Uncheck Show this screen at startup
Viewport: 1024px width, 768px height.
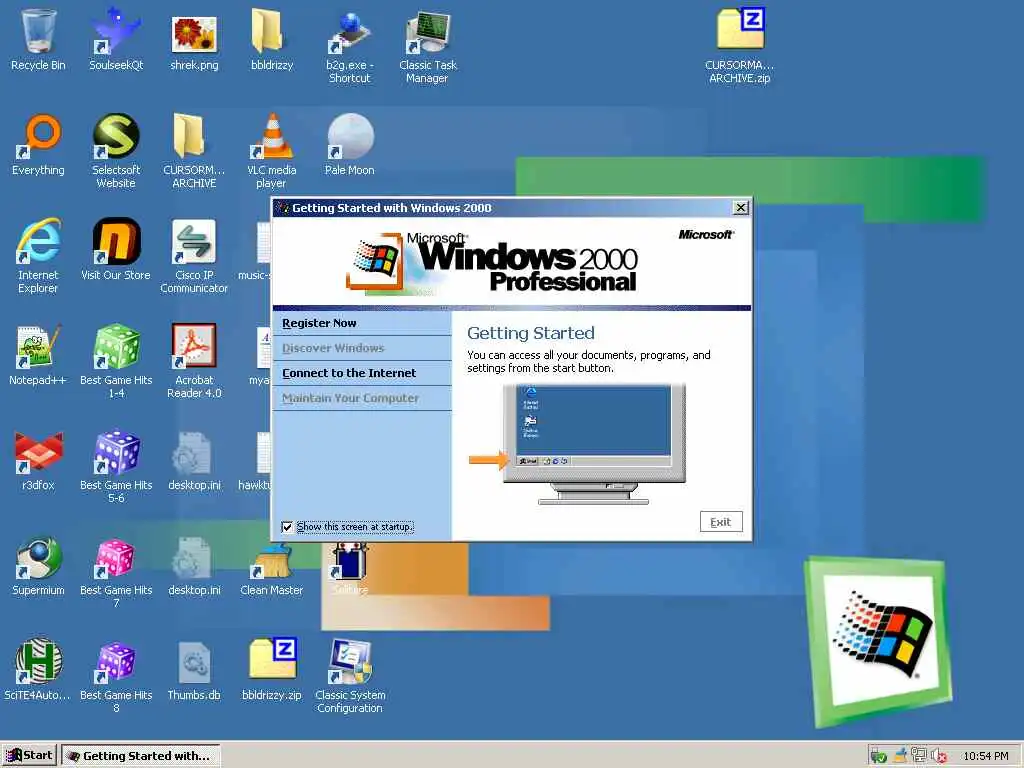(x=287, y=527)
